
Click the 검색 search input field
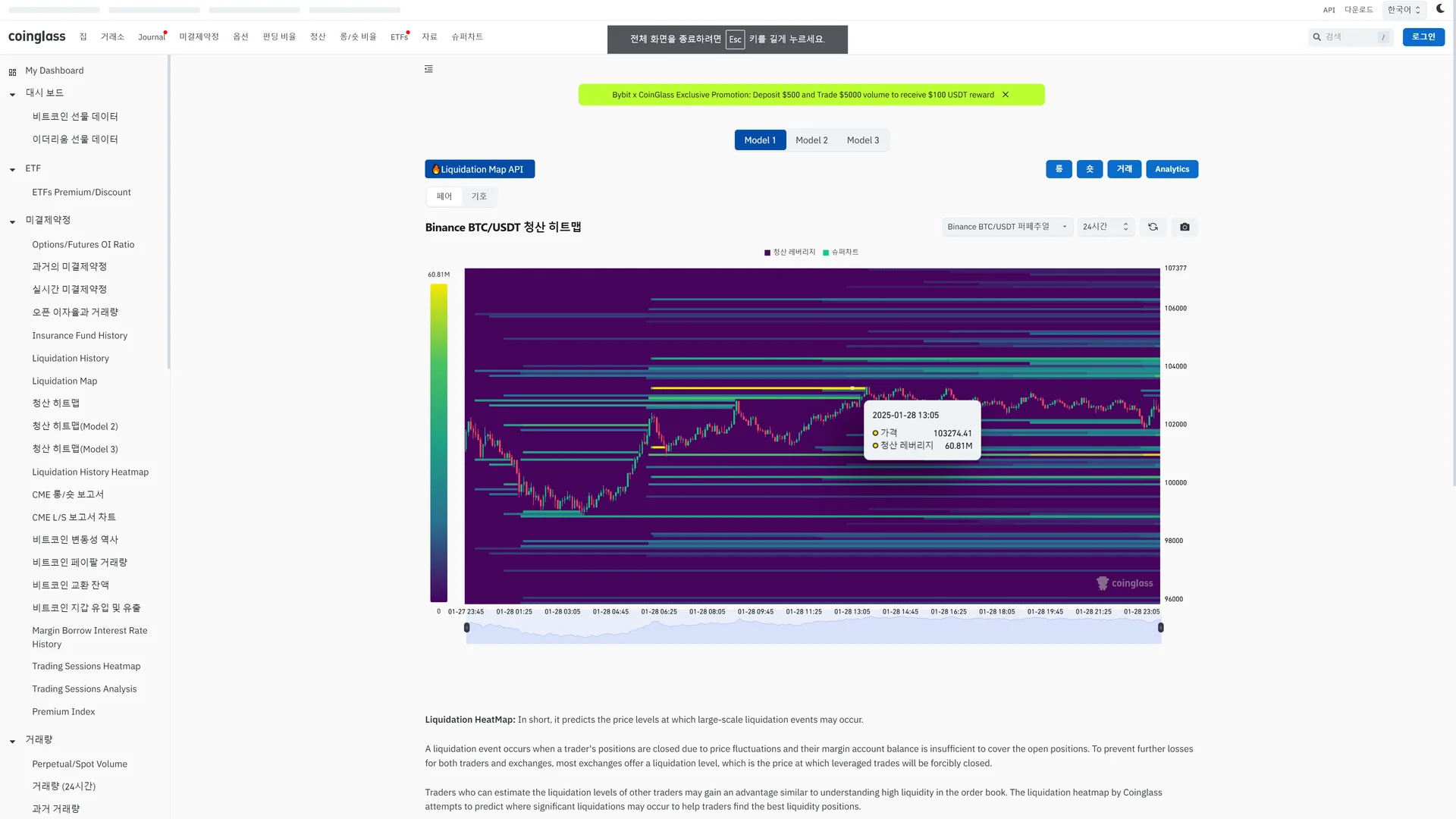(1350, 37)
